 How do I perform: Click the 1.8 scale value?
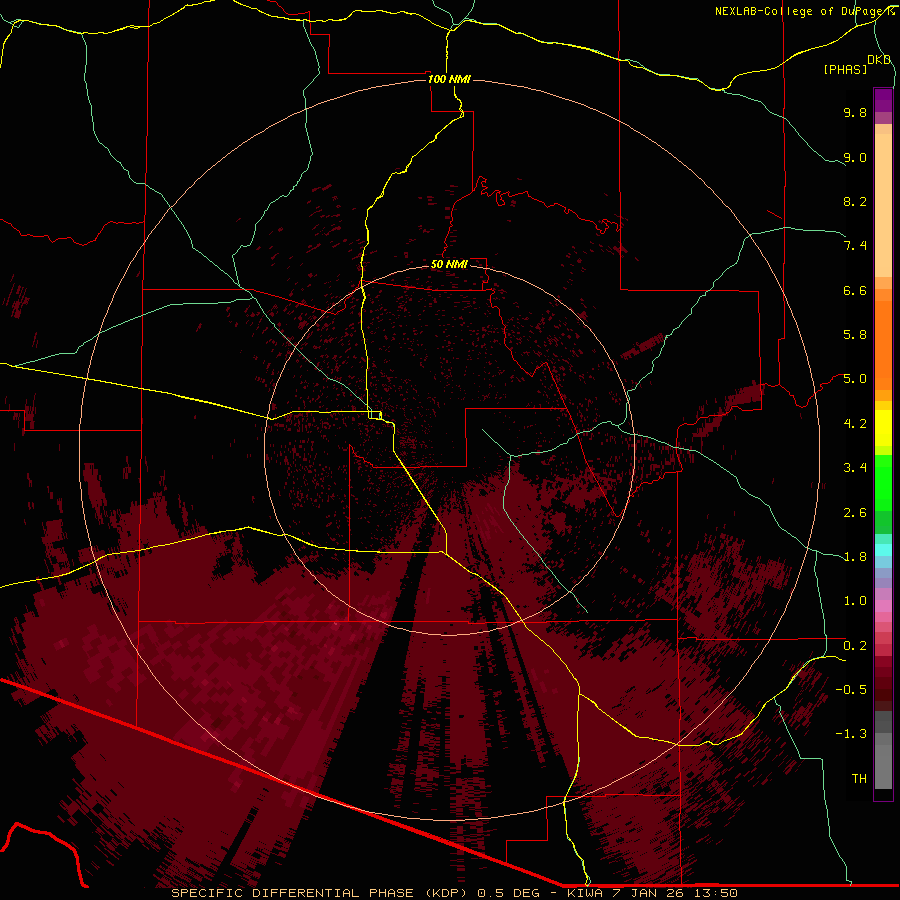855,556
